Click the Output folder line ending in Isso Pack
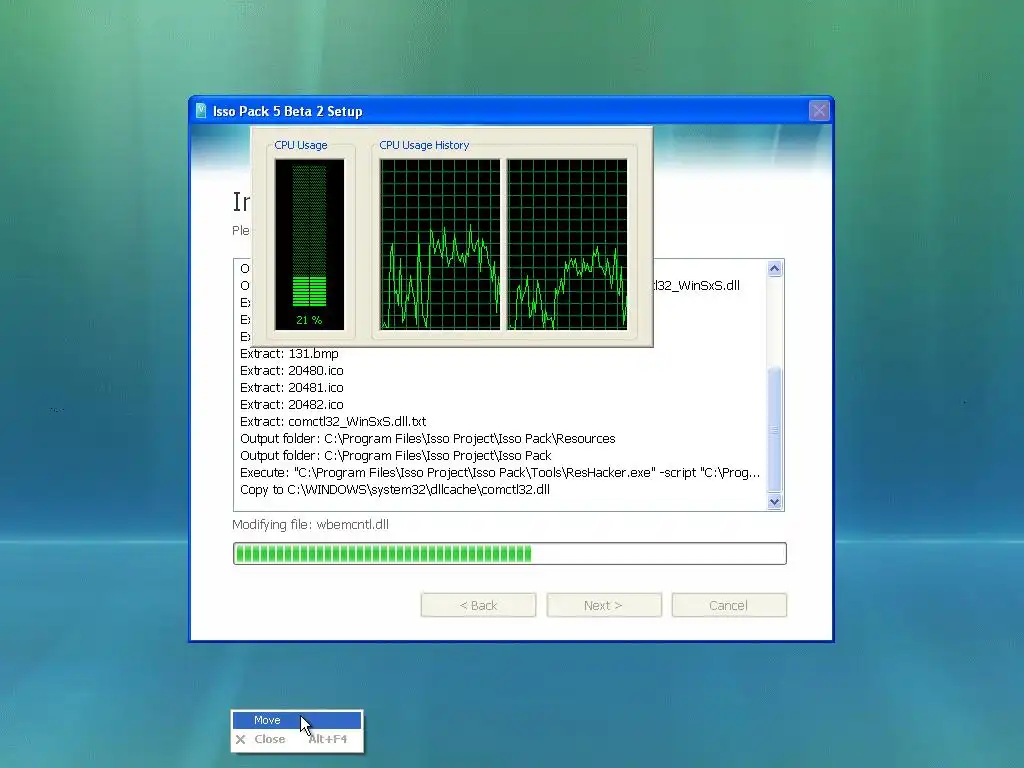 pyautogui.click(x=396, y=456)
